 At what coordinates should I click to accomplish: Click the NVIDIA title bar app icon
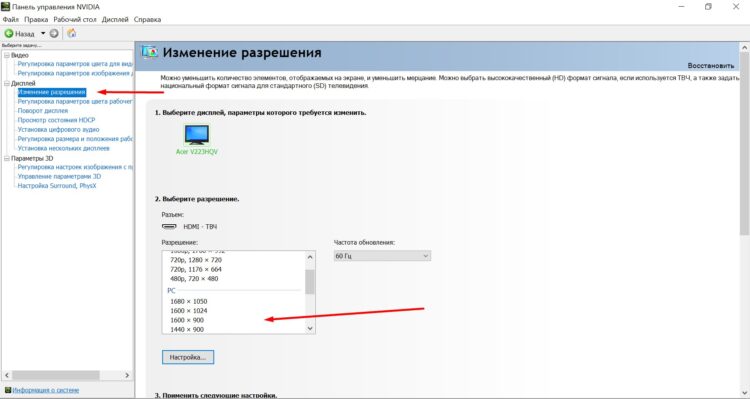[x=5, y=7]
